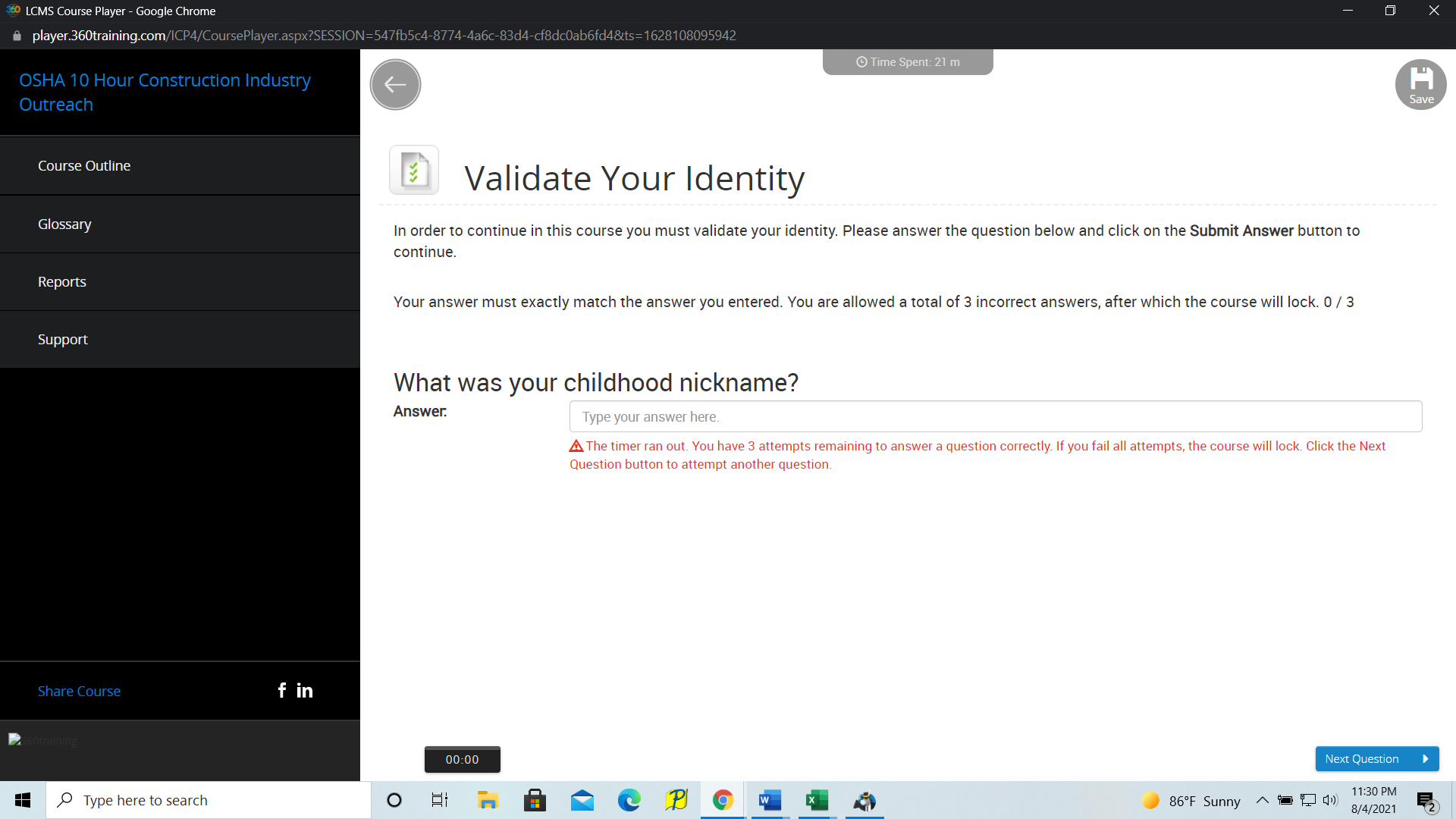1456x819 pixels.
Task: Share course on Facebook icon
Action: click(282, 690)
